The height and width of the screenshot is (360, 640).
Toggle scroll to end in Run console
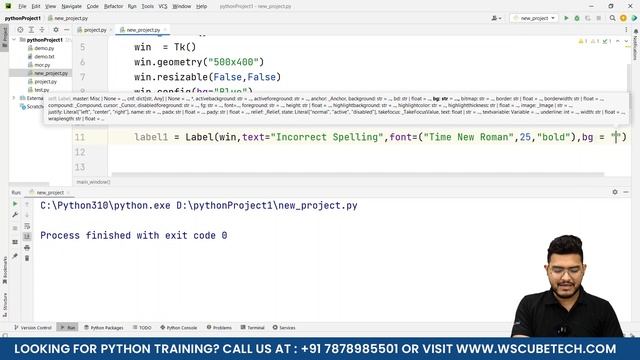[27, 236]
